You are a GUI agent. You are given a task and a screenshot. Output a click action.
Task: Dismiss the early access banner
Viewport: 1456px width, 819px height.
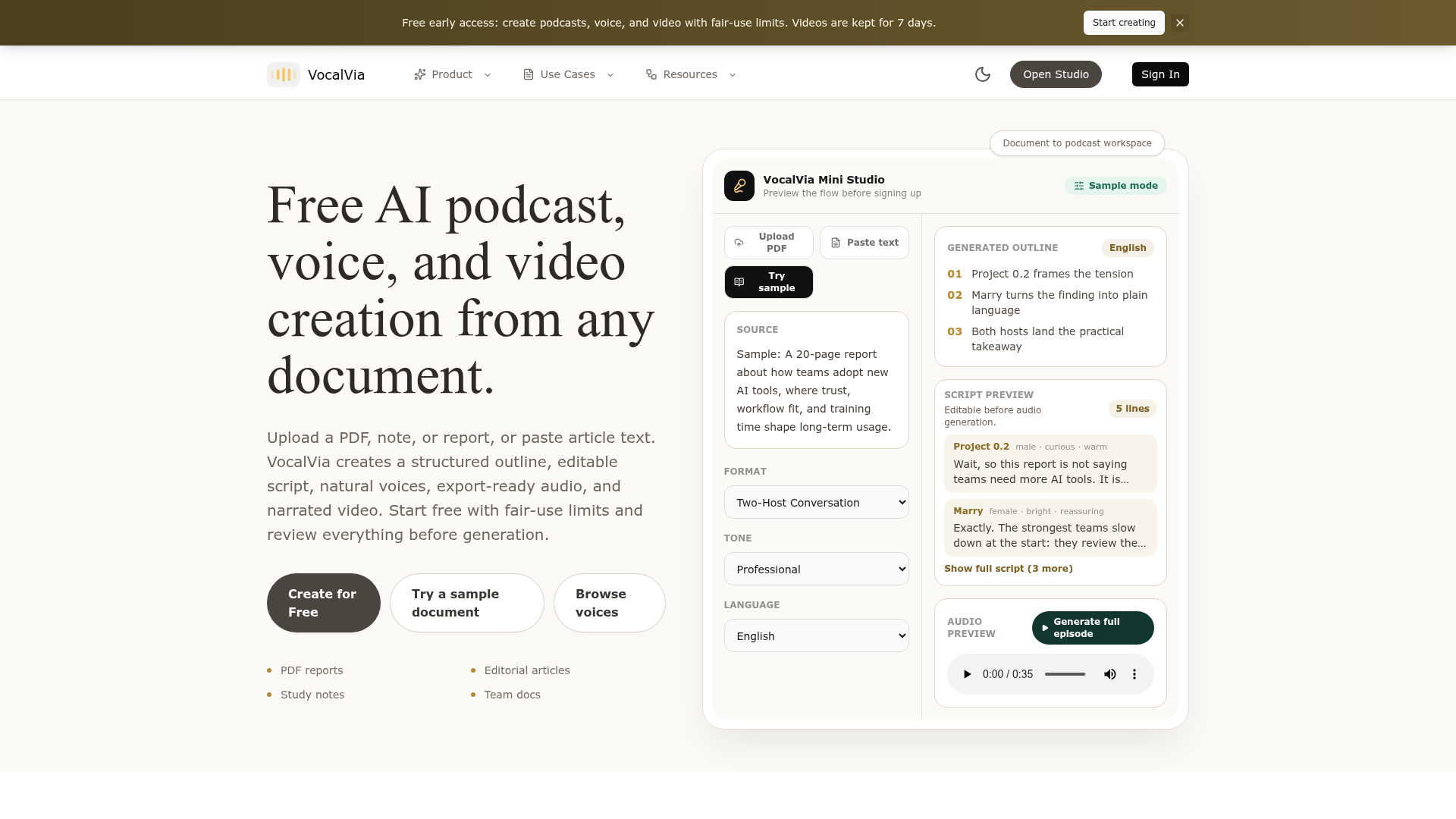(x=1180, y=23)
